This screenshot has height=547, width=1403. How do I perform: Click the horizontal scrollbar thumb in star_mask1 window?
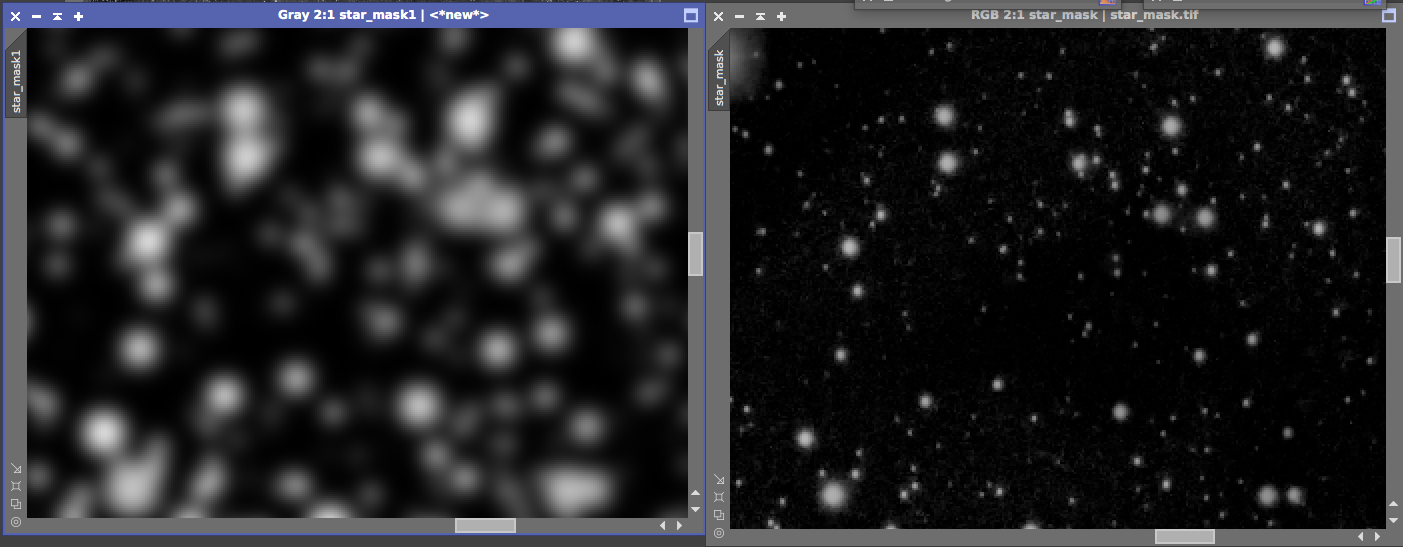[486, 525]
